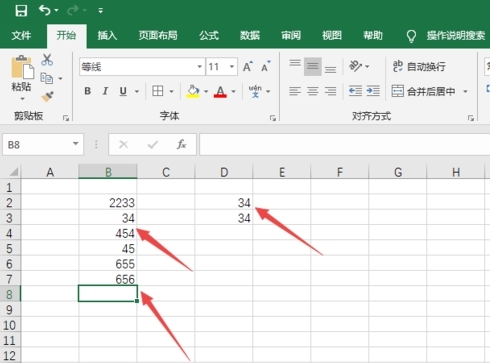Open the fill color dropdown arrow
The image size is (490, 363).
point(206,91)
